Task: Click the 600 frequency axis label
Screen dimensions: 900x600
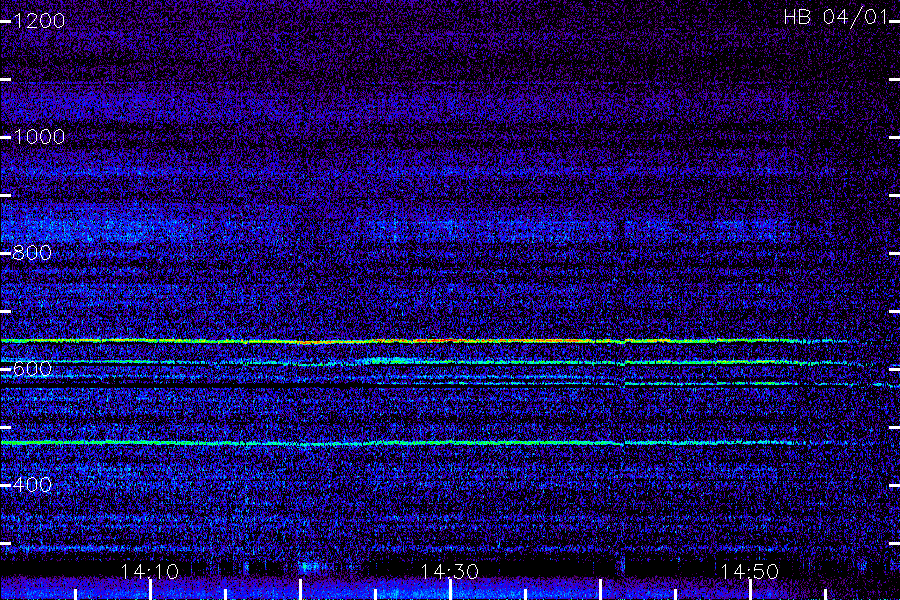Action: click(x=32, y=369)
